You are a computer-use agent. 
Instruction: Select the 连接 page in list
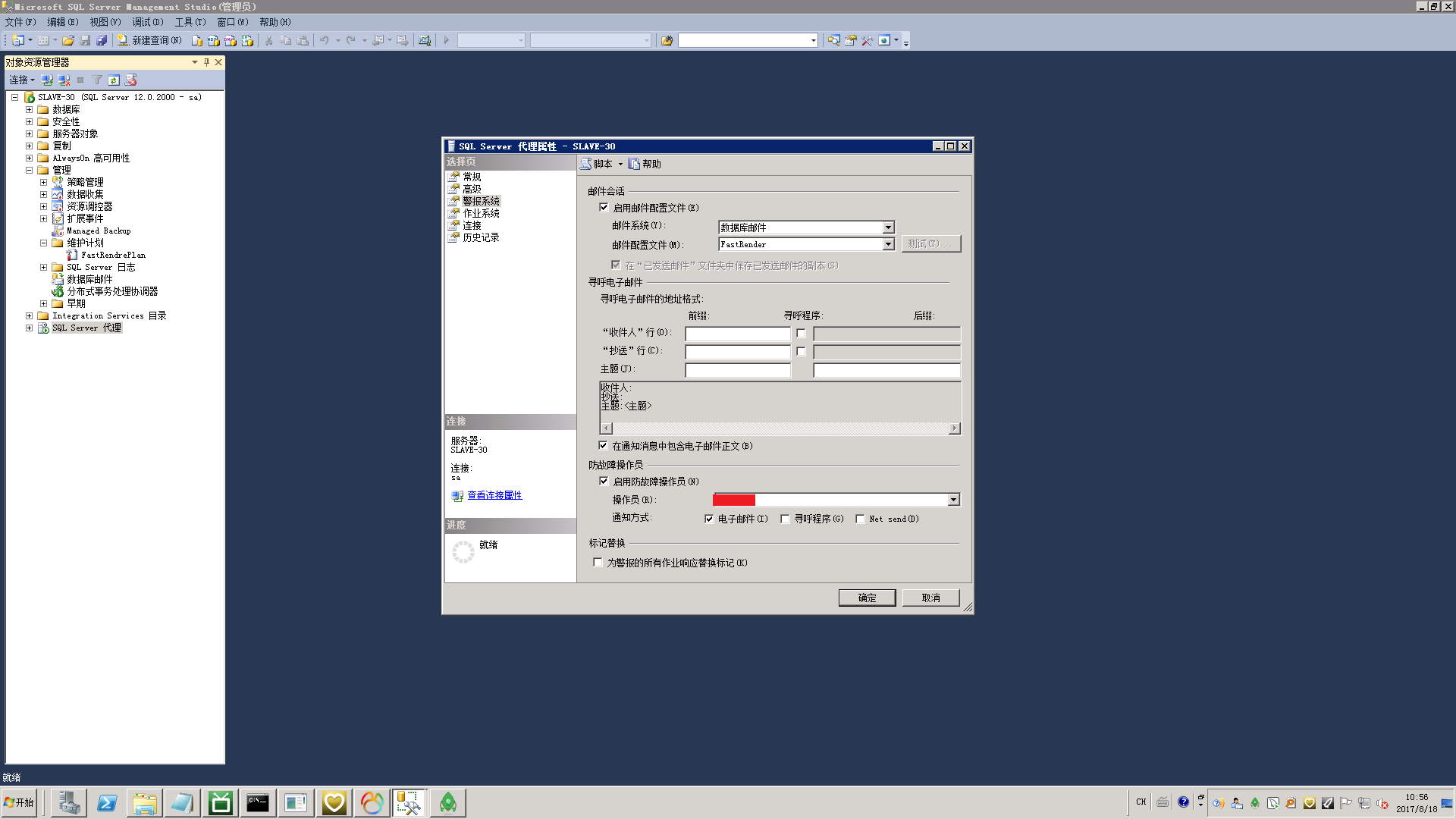pos(472,225)
